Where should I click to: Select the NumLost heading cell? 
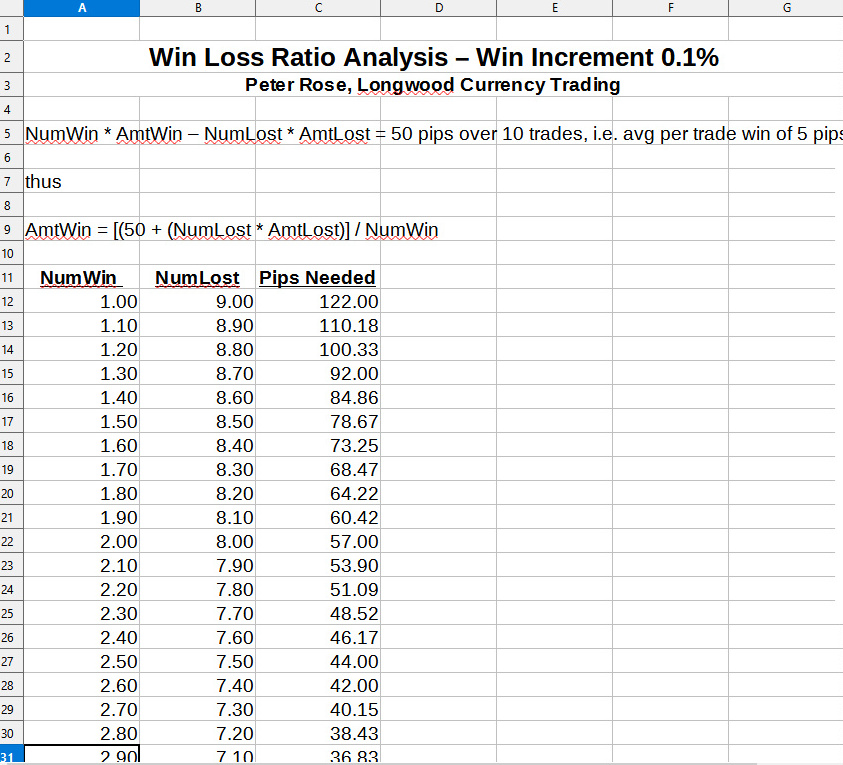click(x=198, y=278)
